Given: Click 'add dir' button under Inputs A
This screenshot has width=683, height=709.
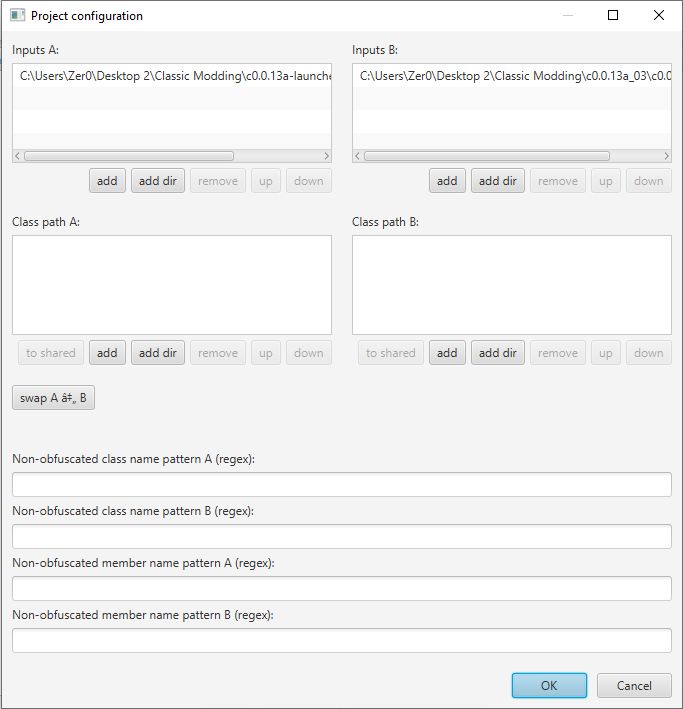Looking at the screenshot, I should pos(158,181).
